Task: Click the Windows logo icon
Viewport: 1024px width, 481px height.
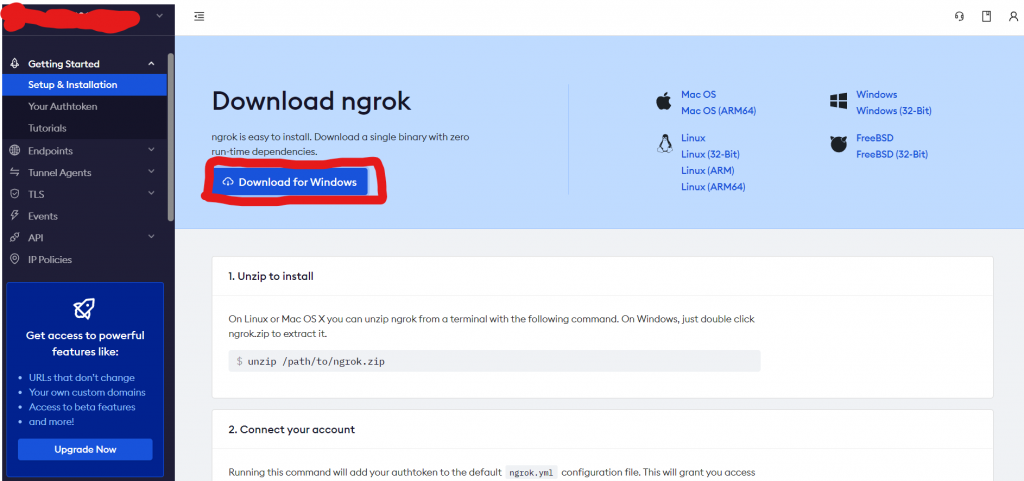Action: click(838, 101)
